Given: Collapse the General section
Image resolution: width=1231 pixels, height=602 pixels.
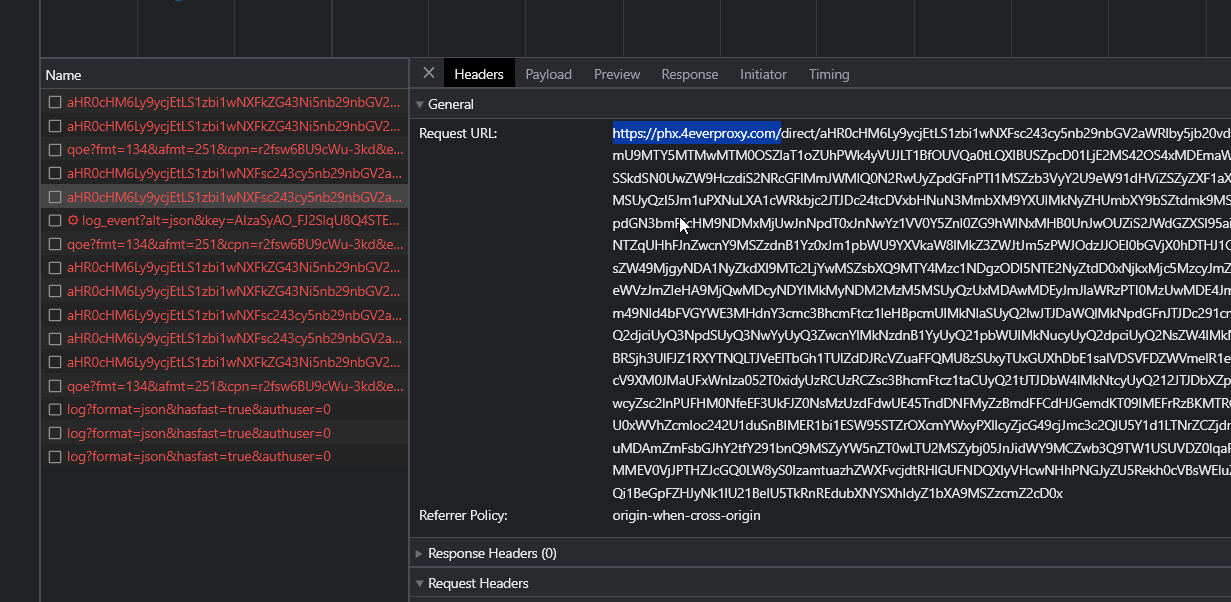Looking at the screenshot, I should pyautogui.click(x=420, y=104).
